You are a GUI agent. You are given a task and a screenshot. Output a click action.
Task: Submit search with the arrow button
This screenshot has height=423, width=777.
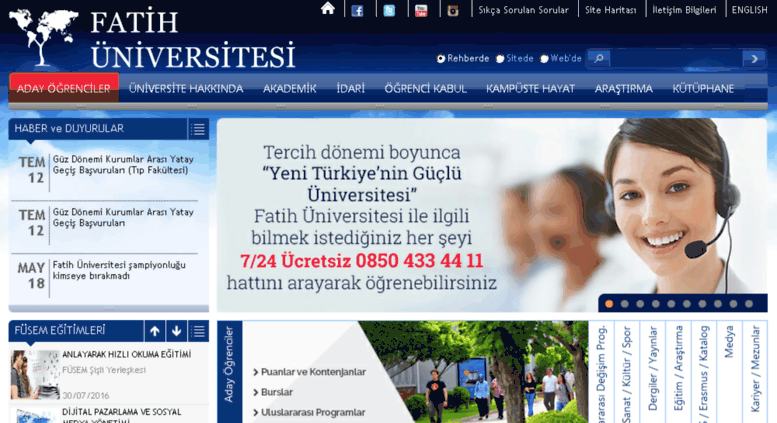(754, 58)
